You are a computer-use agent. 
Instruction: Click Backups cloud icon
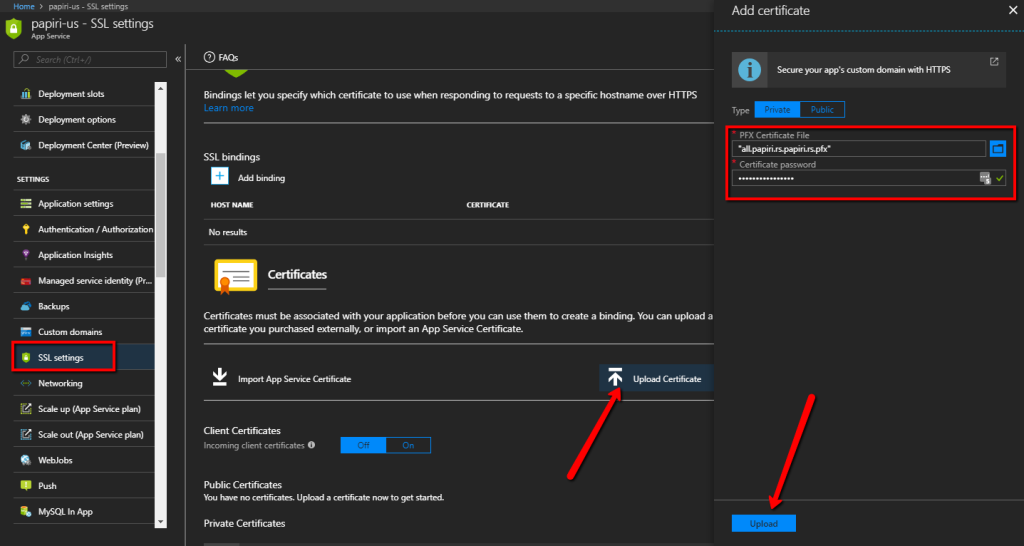26,306
